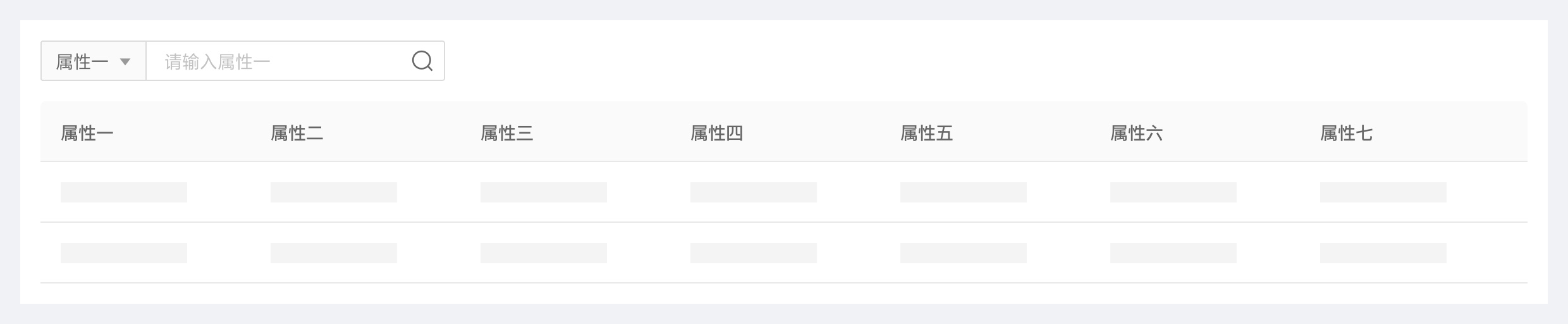Click the search magnifier icon
The height and width of the screenshot is (324, 1568).
[x=422, y=61]
